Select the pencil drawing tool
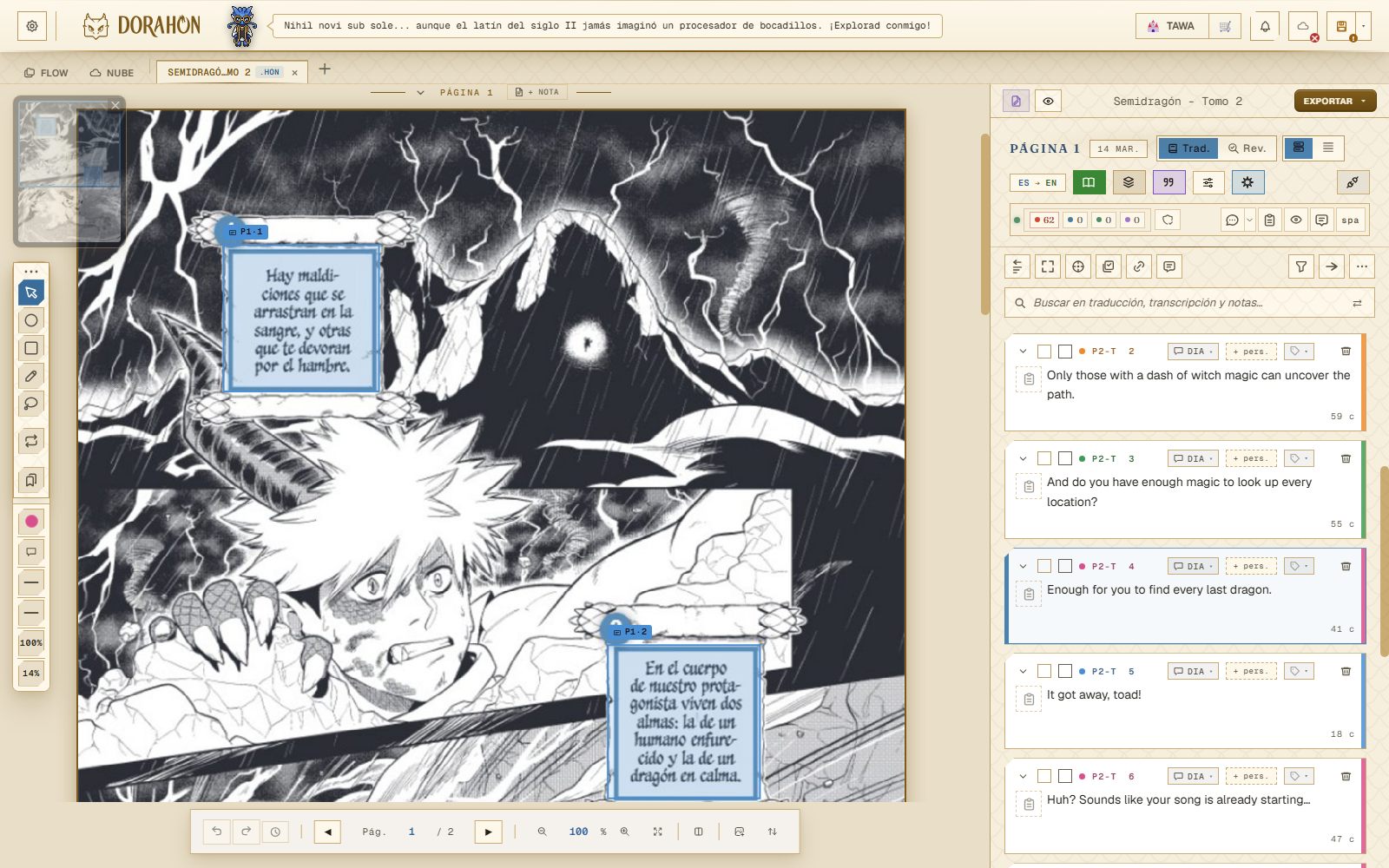 click(x=31, y=376)
